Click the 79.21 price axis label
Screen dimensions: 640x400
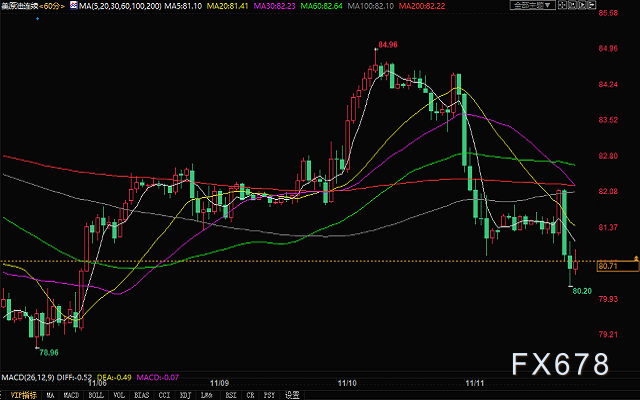[608, 335]
